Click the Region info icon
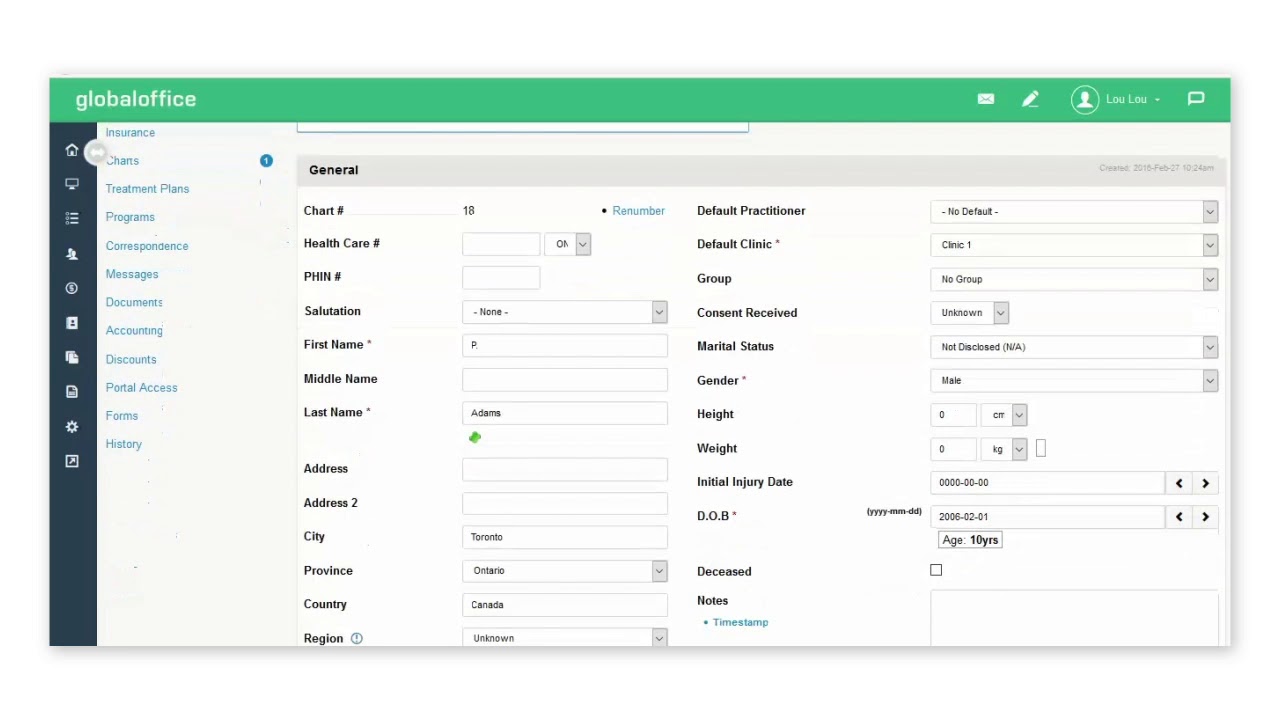Viewport: 1280px width, 720px height. coord(357,638)
